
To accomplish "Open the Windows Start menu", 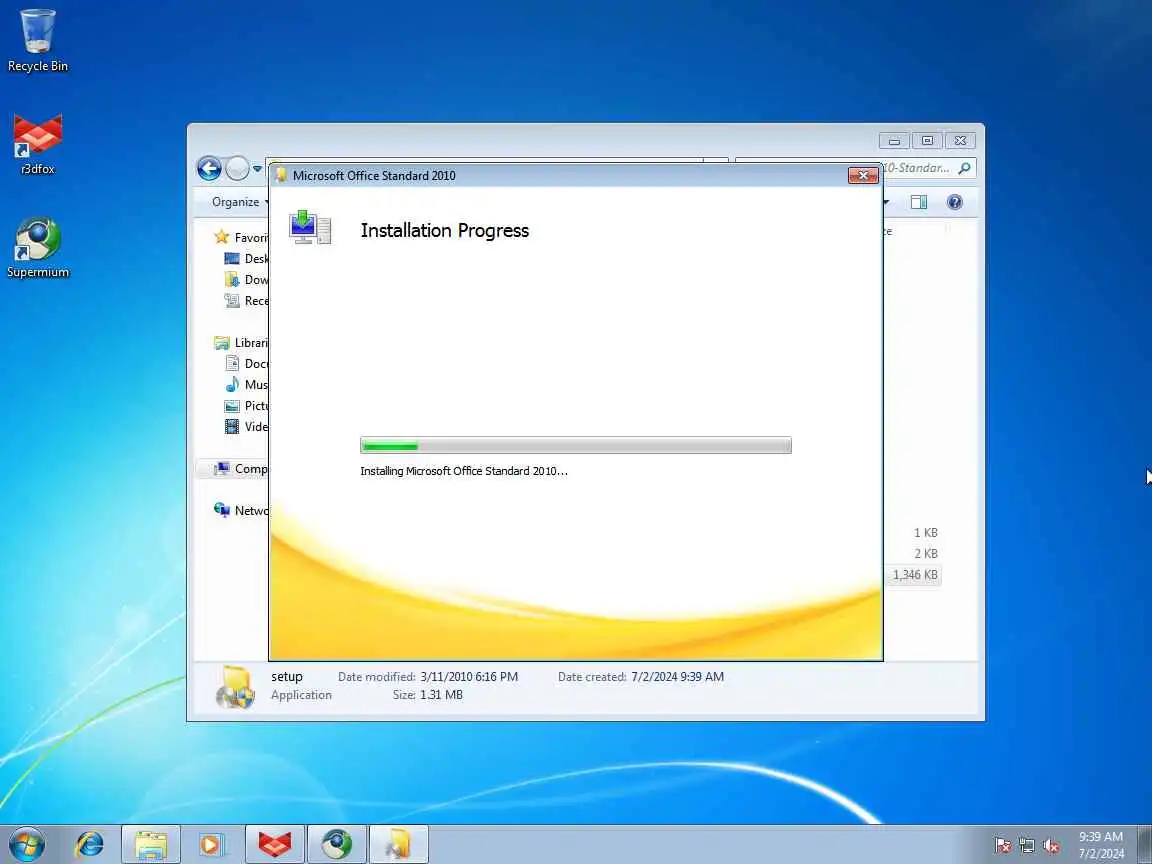I will [27, 844].
